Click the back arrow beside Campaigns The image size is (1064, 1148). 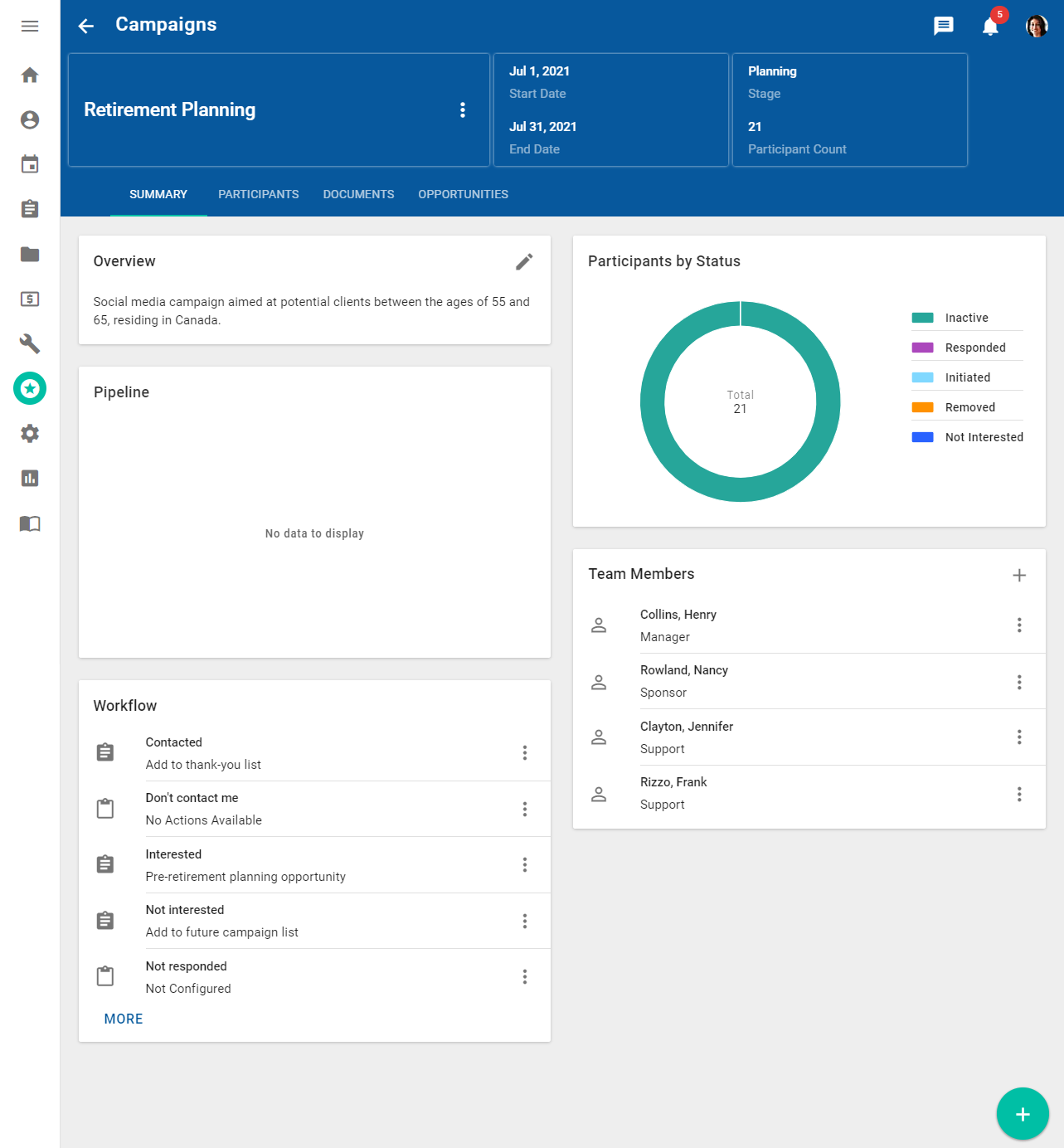point(86,26)
